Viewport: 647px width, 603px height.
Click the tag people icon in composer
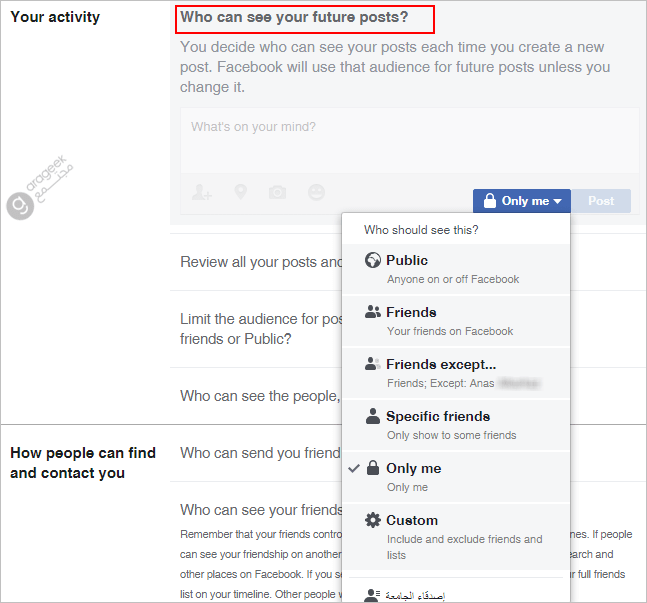click(202, 192)
